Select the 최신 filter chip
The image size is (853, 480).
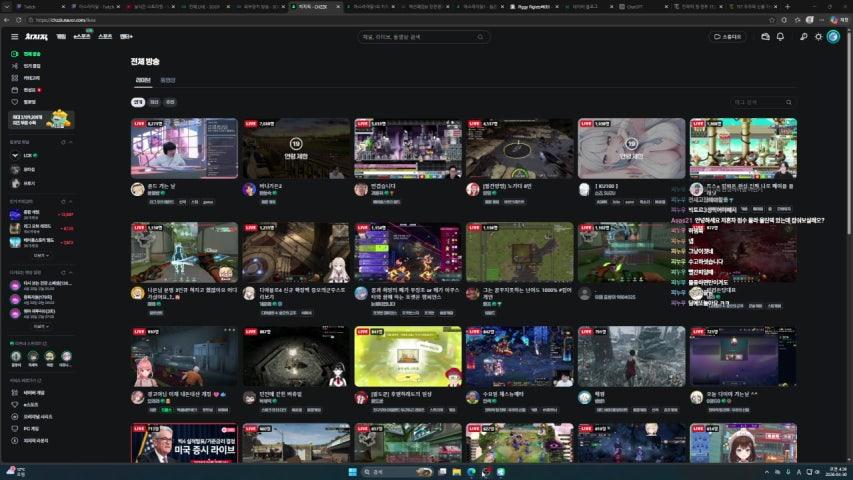point(154,102)
